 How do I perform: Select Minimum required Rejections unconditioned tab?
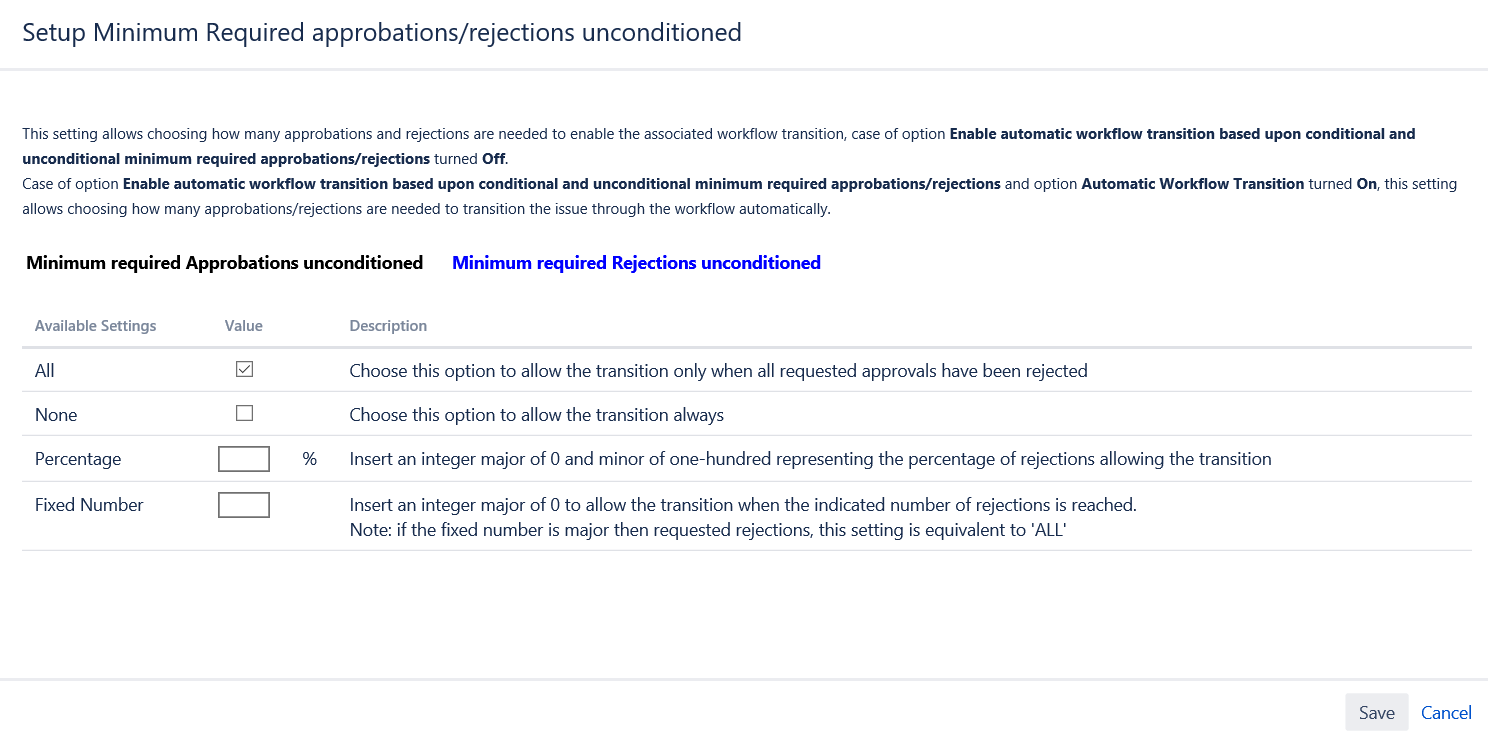click(636, 263)
